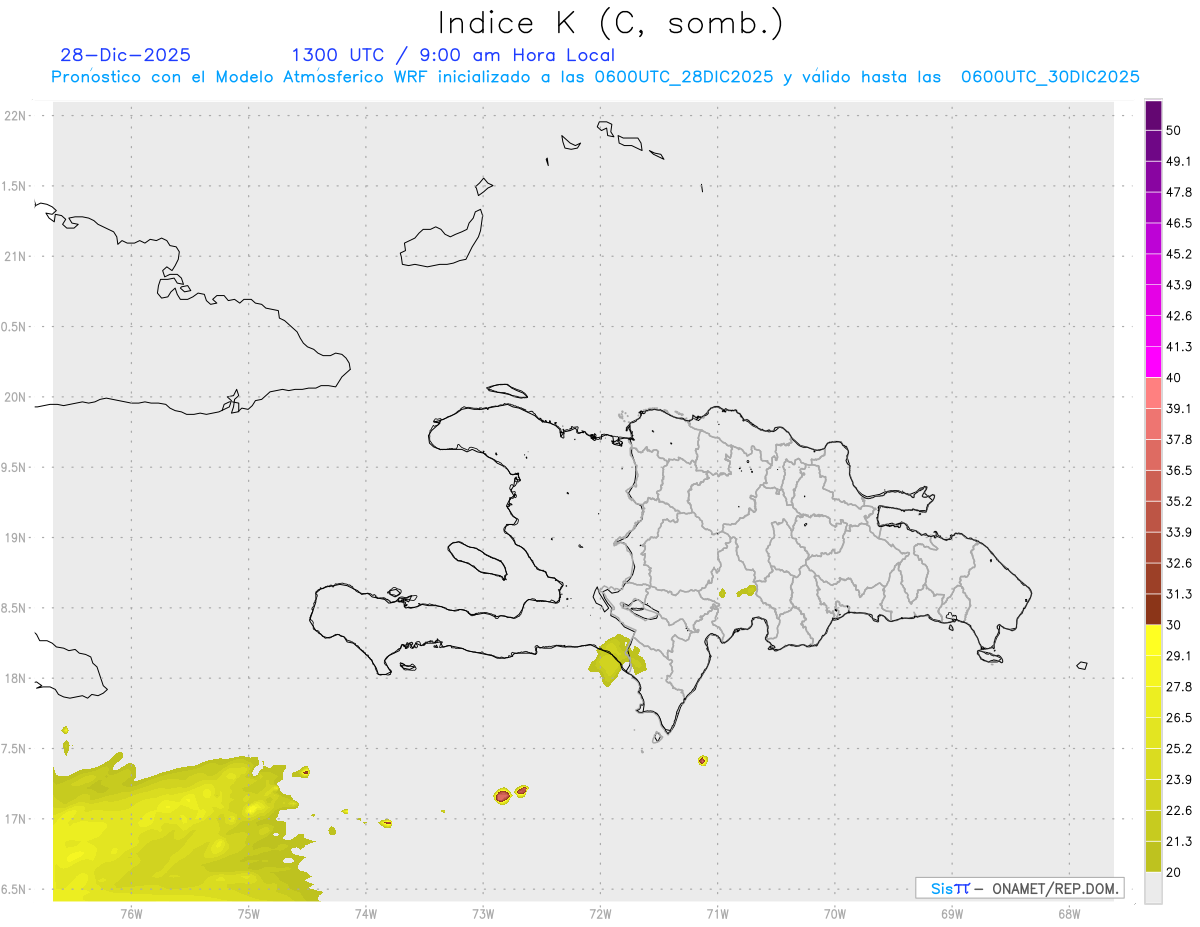The width and height of the screenshot is (1200, 927).
Task: Click the '43.9' colorbar value
Action: click(1179, 285)
